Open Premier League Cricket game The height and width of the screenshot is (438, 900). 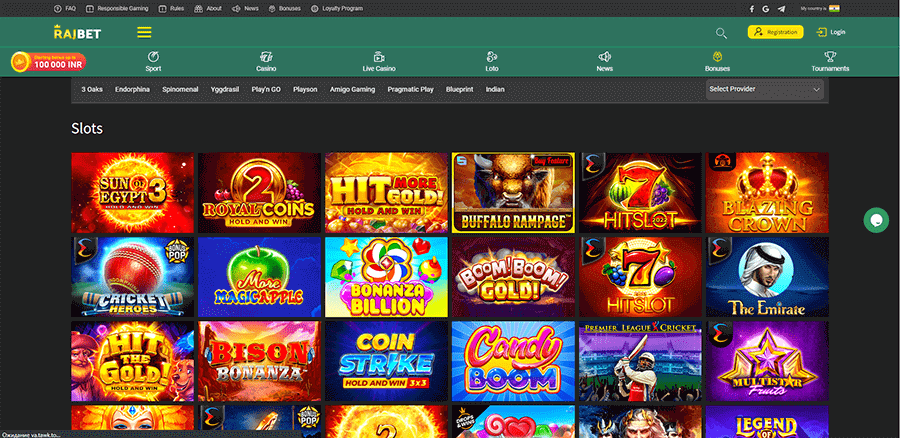point(641,361)
